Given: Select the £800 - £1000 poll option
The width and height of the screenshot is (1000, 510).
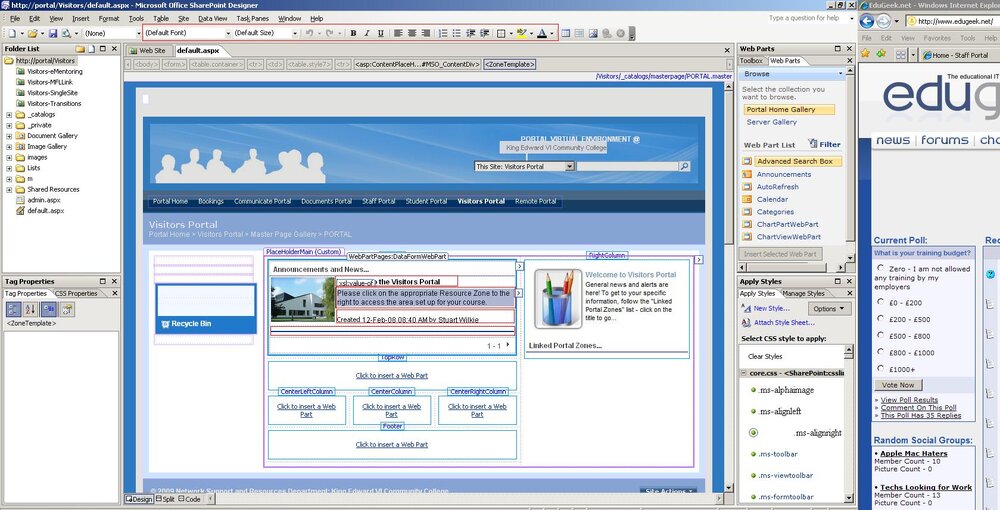Looking at the screenshot, I should (x=881, y=352).
